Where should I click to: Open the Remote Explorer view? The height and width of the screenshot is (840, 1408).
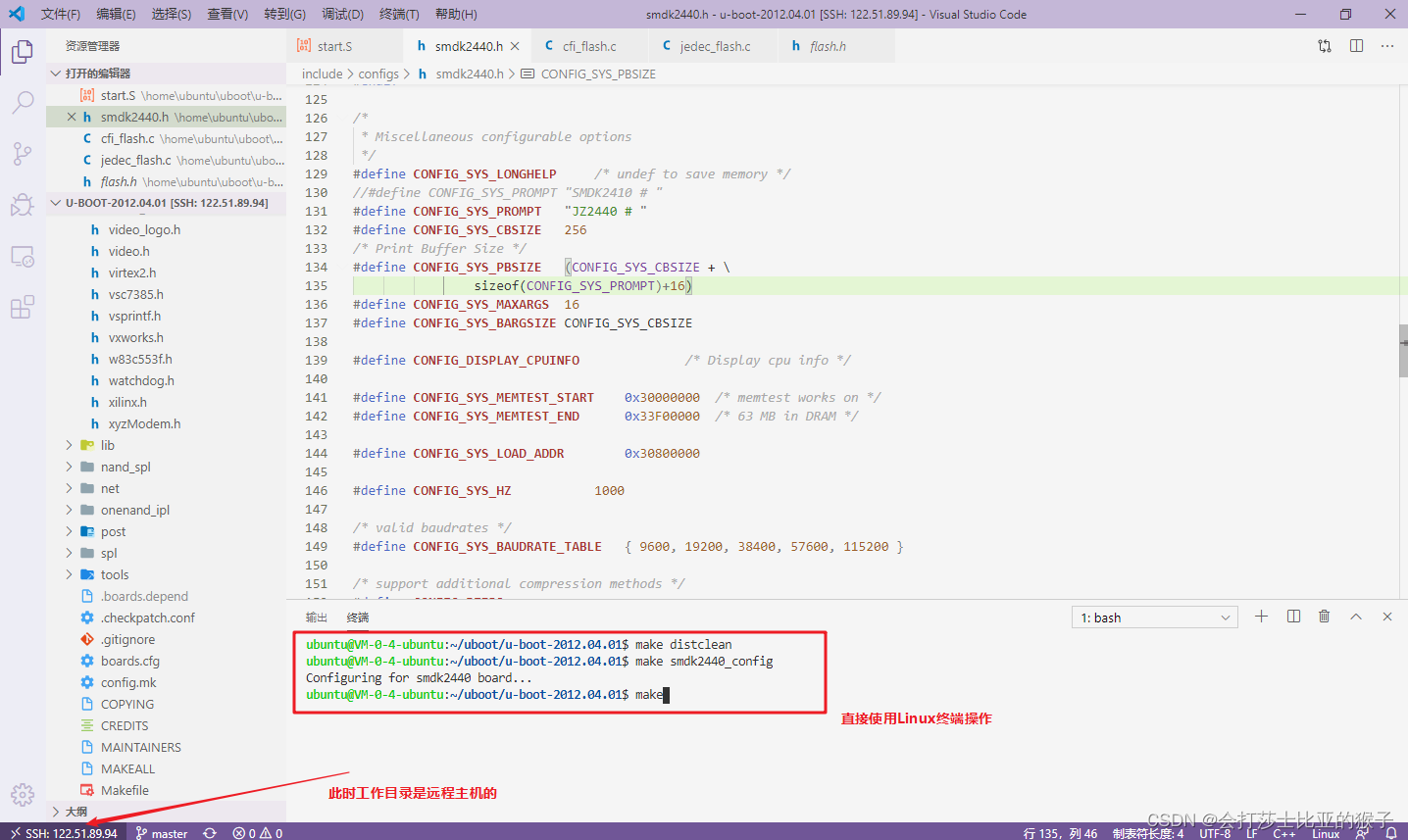tap(23, 256)
